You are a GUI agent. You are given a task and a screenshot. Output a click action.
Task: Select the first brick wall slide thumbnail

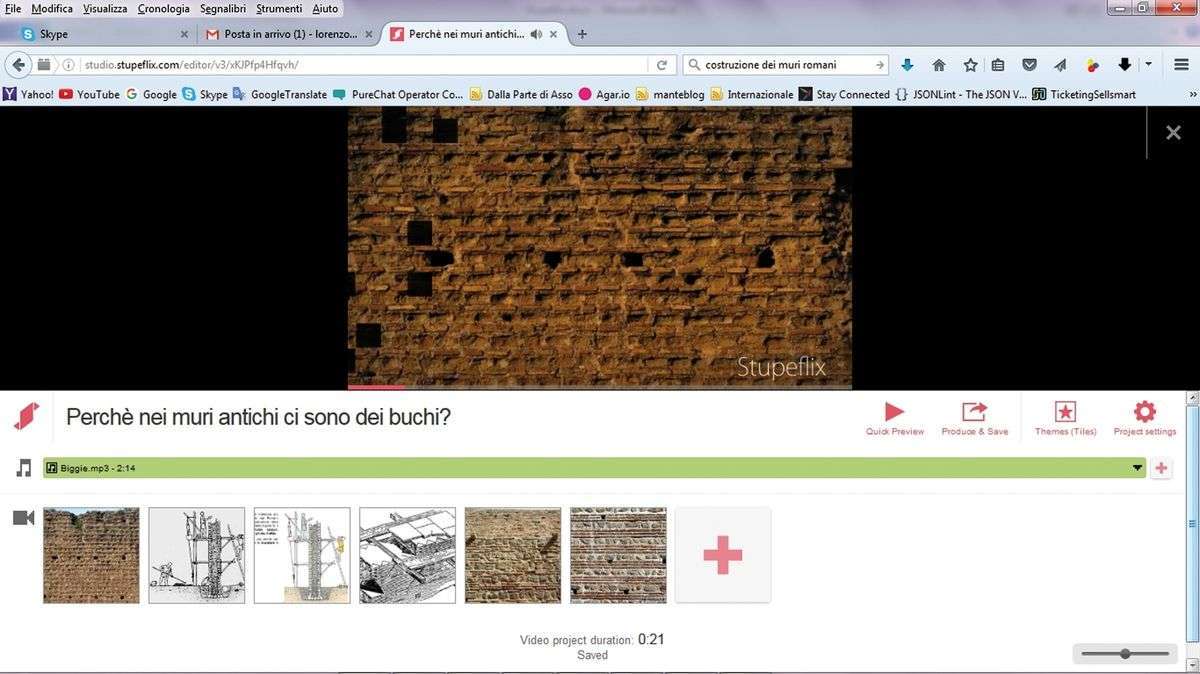click(91, 555)
